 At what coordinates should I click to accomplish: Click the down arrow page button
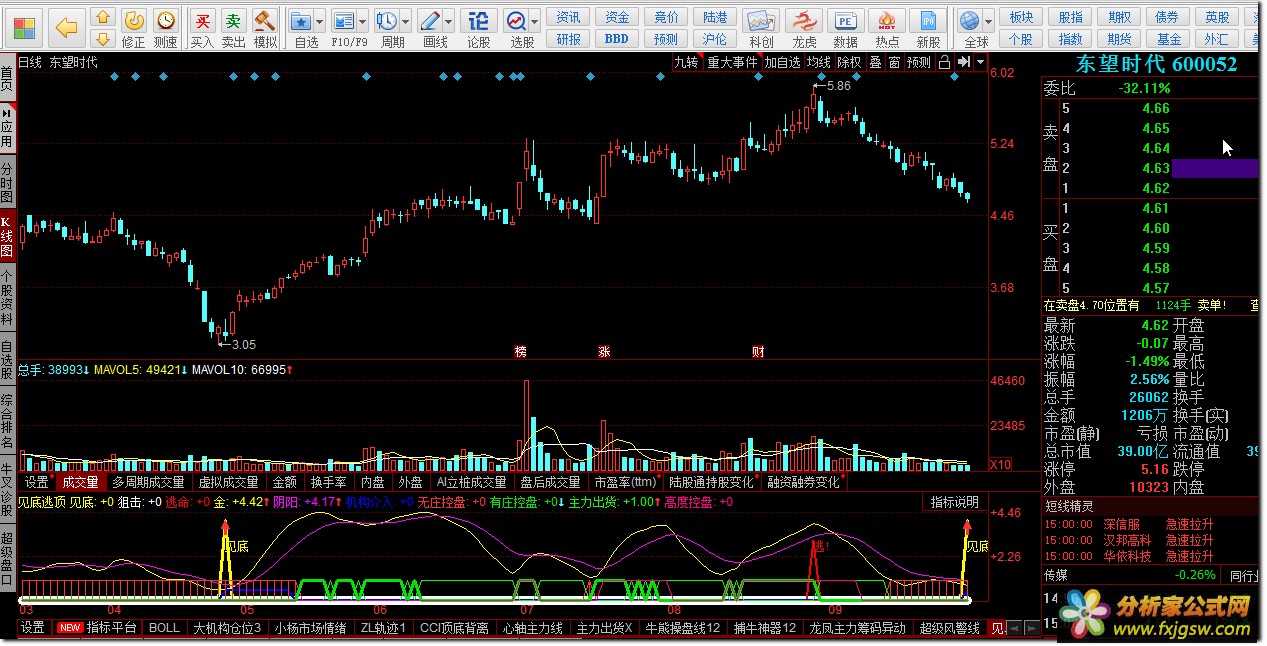102,39
